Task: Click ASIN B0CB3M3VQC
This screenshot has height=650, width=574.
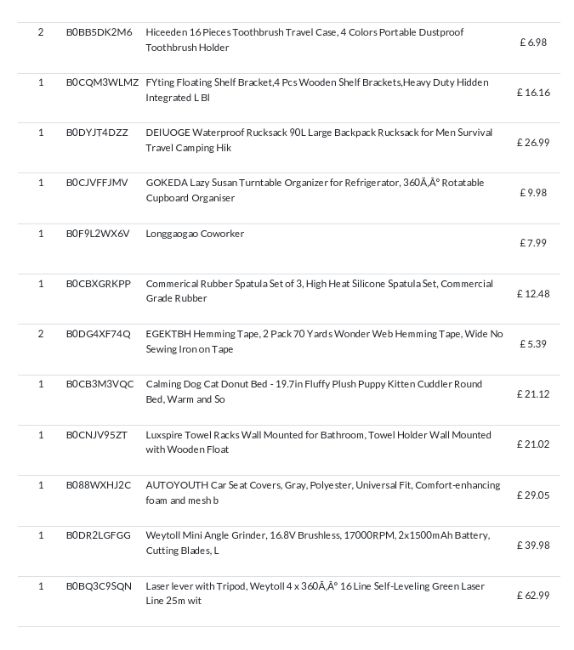Action: 100,384
